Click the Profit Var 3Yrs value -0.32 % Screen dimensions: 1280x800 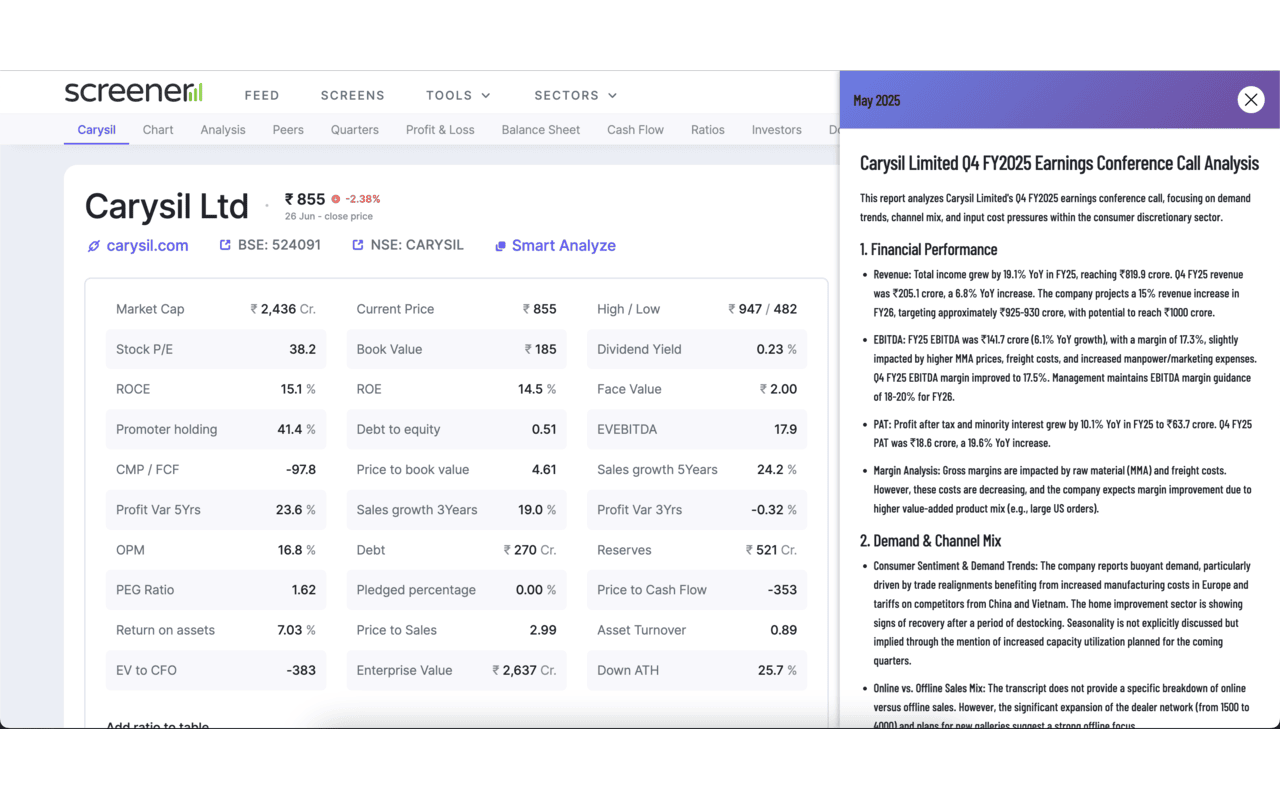[x=774, y=509]
